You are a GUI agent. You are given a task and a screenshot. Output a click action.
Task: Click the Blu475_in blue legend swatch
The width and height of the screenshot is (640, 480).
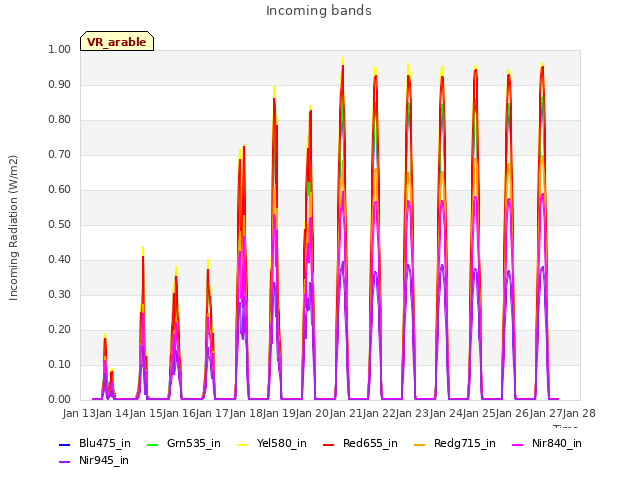click(64, 444)
